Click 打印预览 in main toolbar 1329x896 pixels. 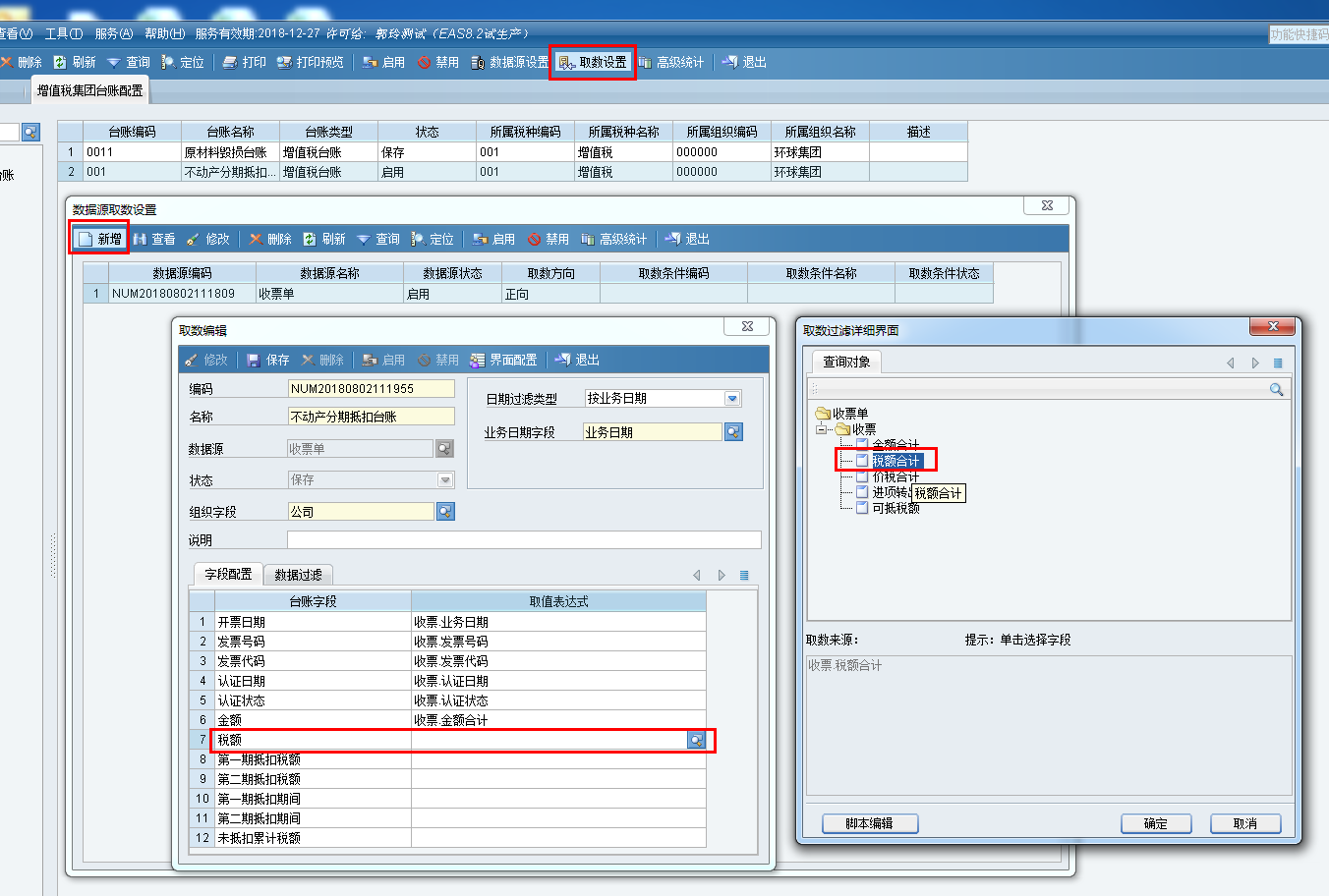311,62
